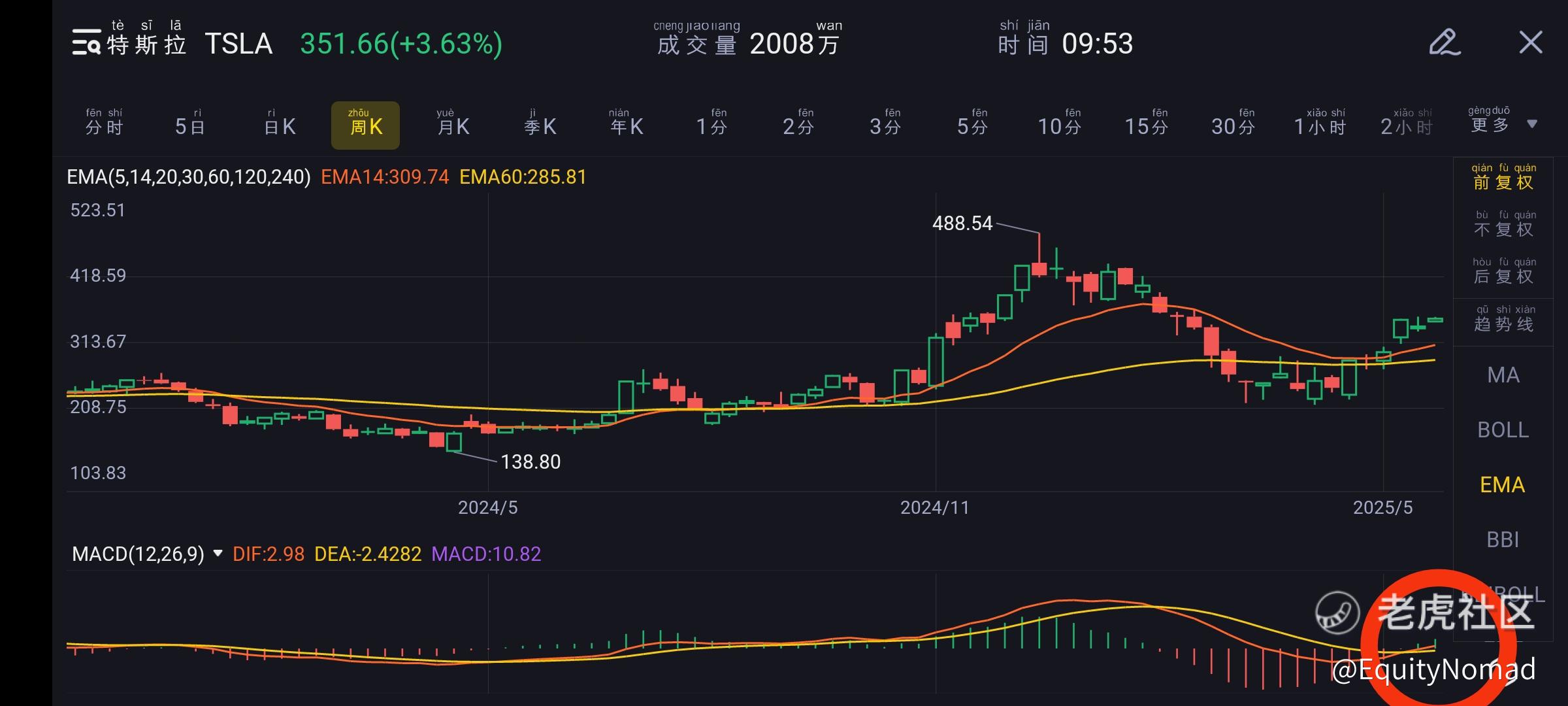The image size is (1568, 706).
Task: Click the 208.75 price axis label
Action: 98,407
